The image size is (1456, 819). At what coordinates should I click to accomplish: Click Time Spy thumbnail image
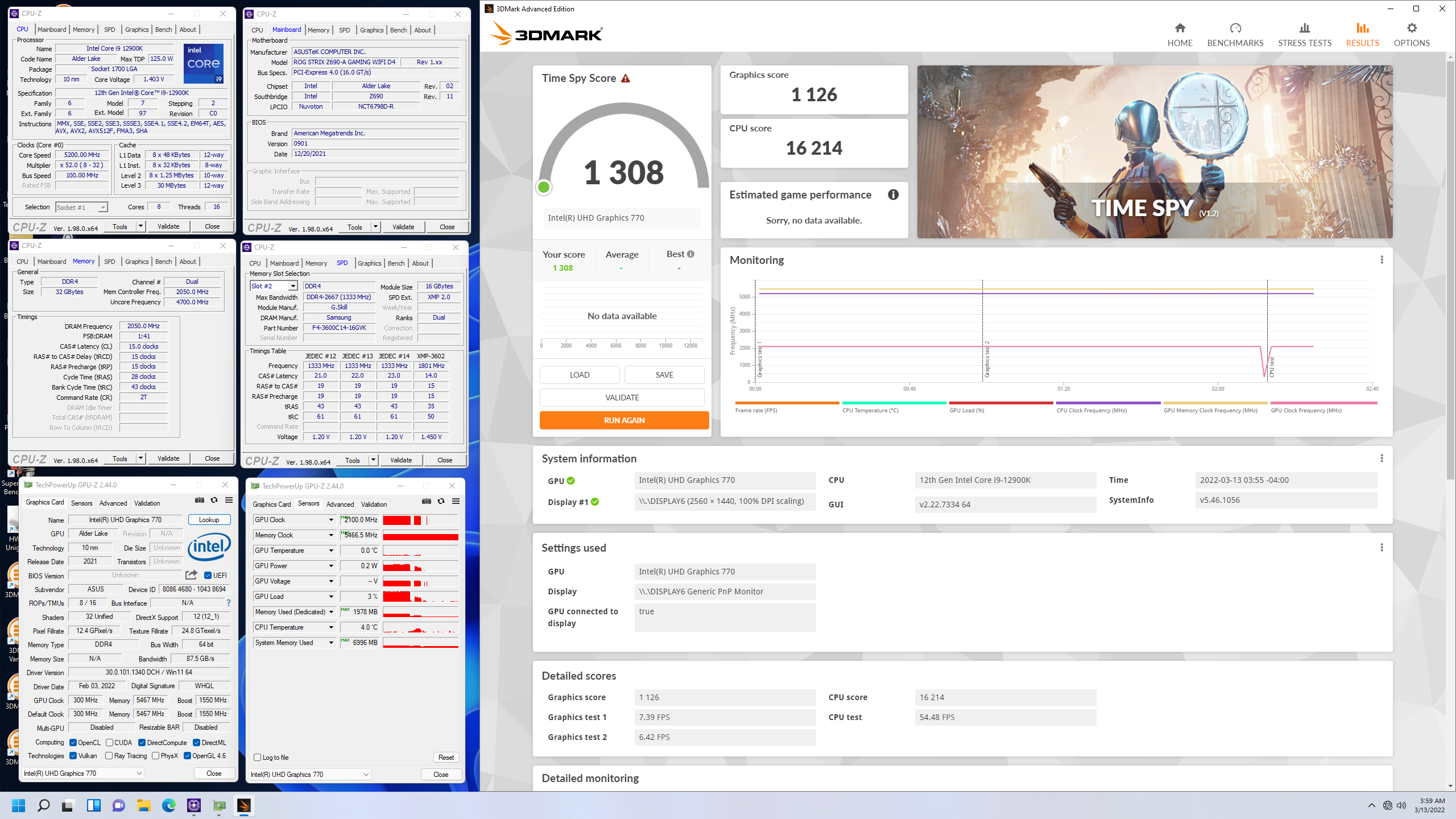click(x=1155, y=152)
